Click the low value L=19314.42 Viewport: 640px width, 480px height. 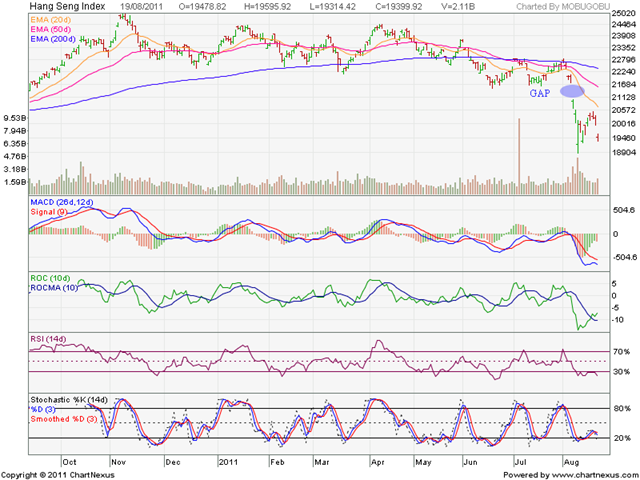pos(331,7)
